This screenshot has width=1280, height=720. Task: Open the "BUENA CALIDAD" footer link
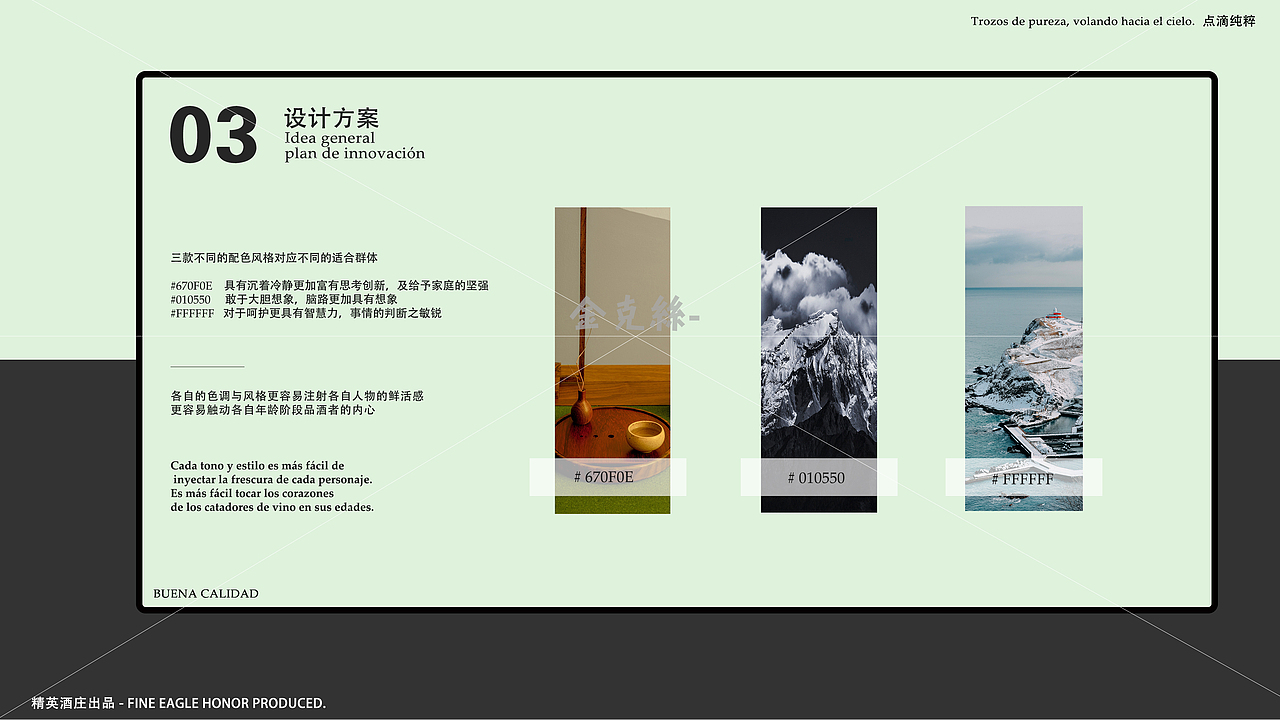(204, 593)
